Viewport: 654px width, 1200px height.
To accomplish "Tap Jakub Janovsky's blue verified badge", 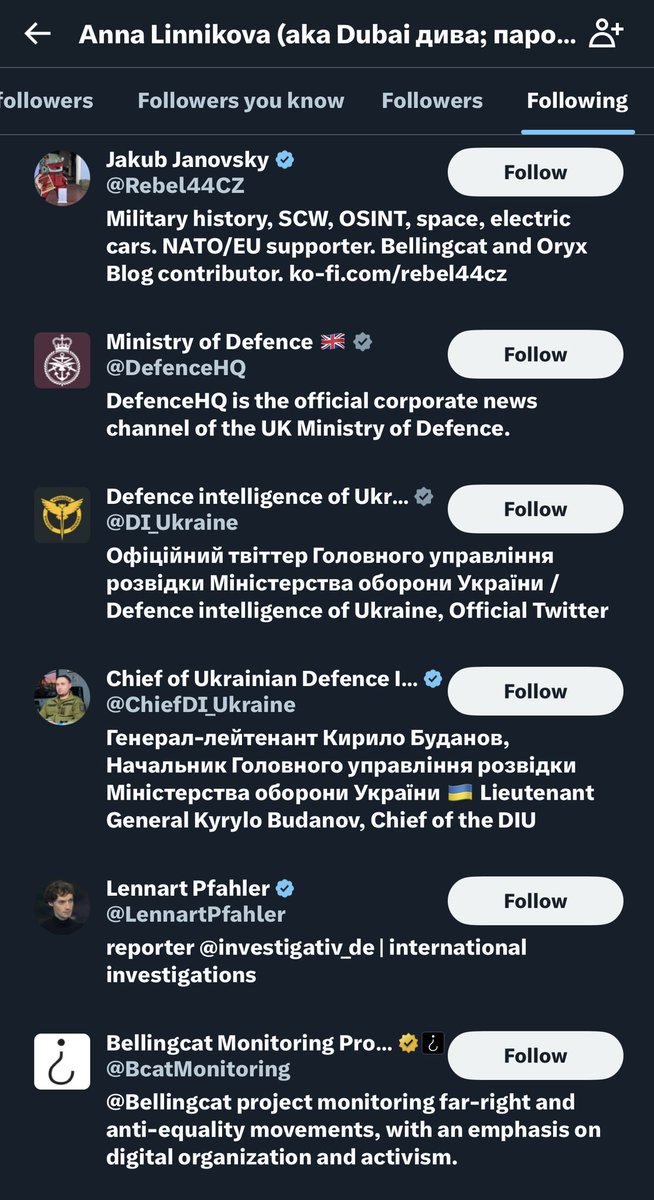I will [285, 160].
